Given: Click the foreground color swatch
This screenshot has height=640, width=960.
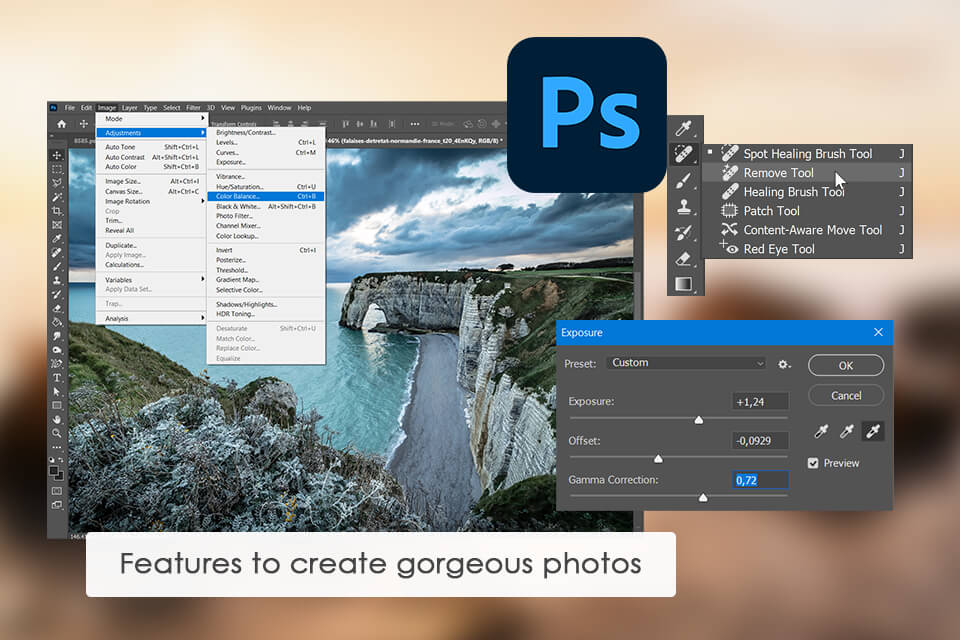Looking at the screenshot, I should (54, 470).
